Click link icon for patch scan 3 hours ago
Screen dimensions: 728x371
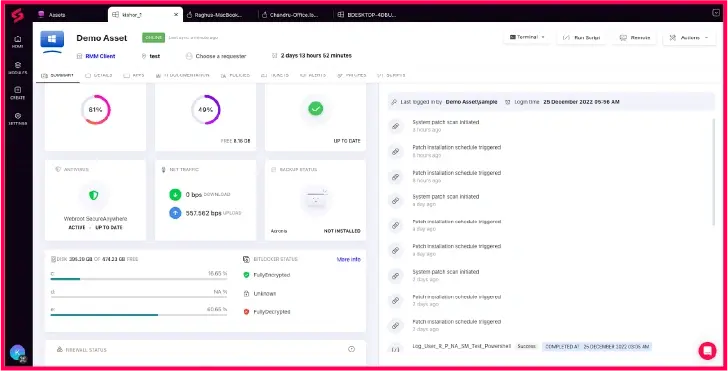pos(396,126)
